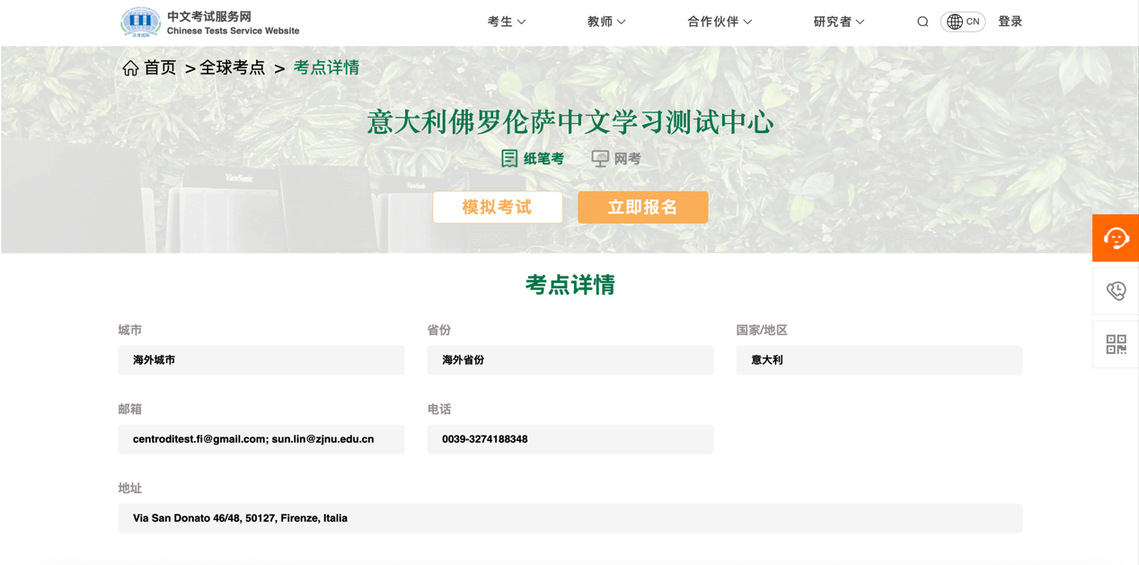Select the 纸笔考 paper test icon

[x=510, y=158]
